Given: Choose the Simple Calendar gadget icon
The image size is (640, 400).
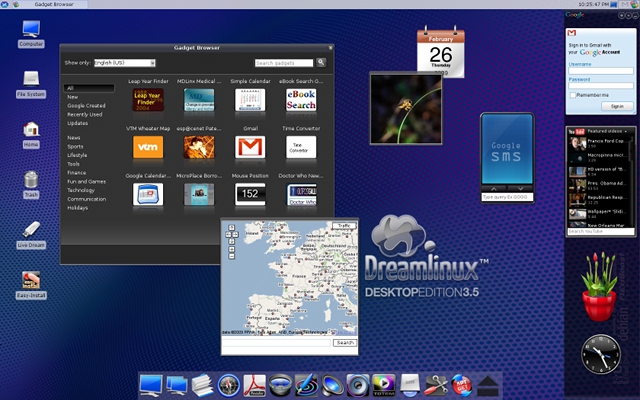Looking at the screenshot, I should [x=250, y=100].
